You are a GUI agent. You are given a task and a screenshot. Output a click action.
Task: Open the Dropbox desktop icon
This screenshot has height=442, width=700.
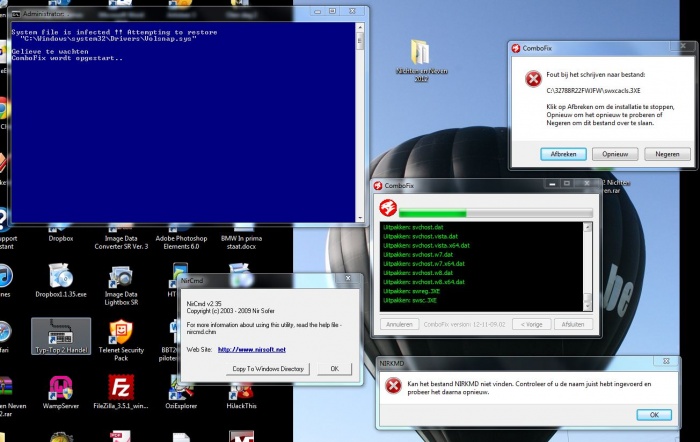point(61,233)
